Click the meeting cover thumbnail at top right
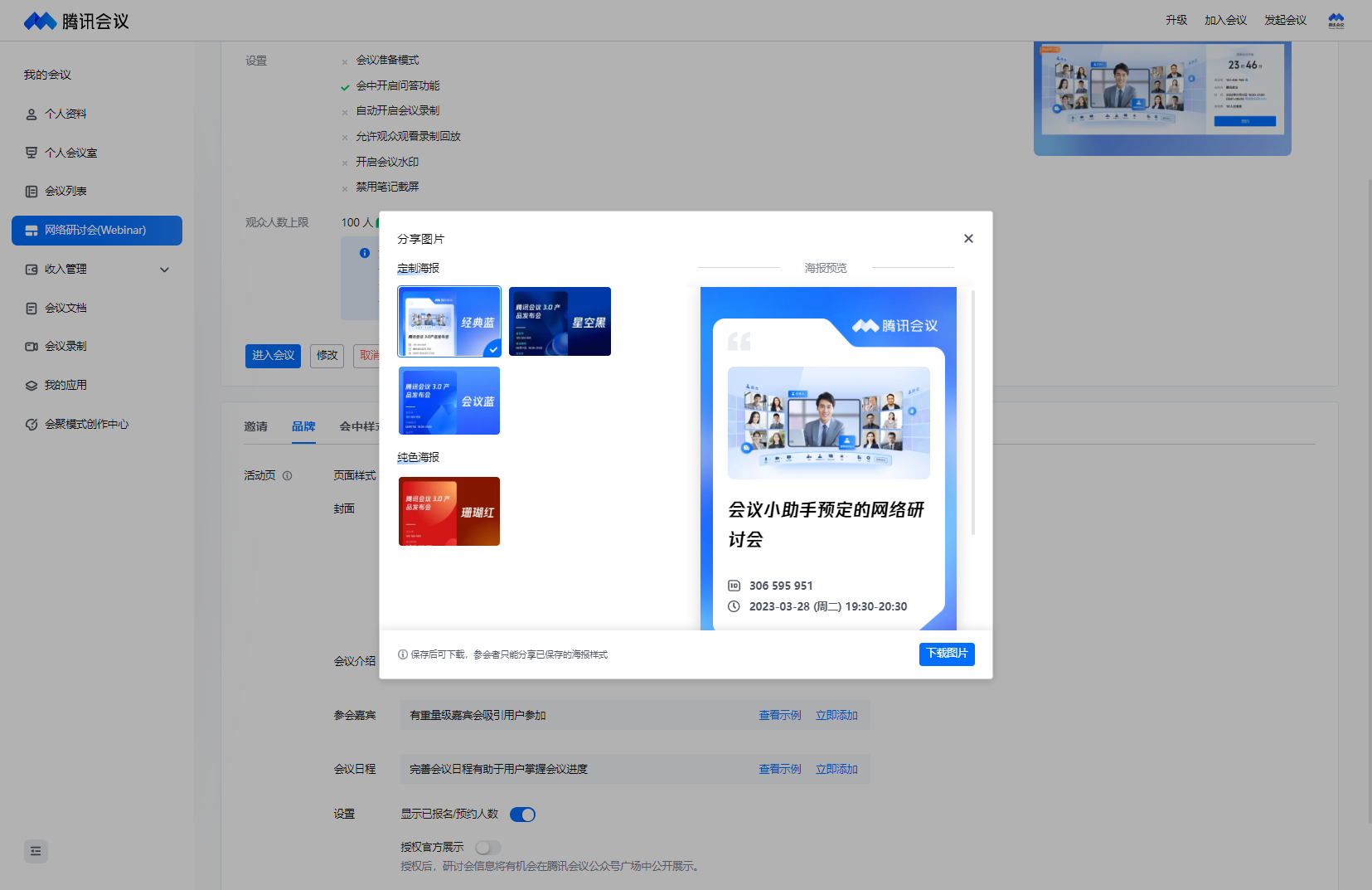Image resolution: width=1372 pixels, height=890 pixels. tap(1162, 99)
